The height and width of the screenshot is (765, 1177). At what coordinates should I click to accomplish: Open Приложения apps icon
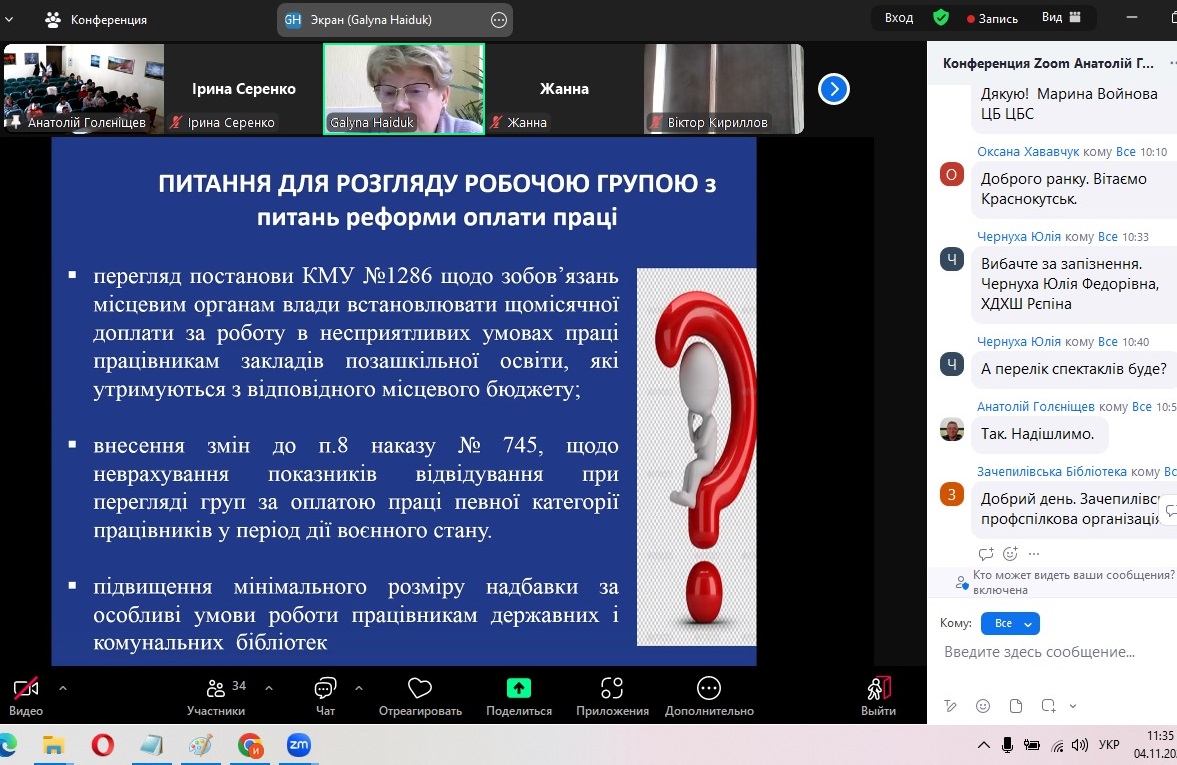click(612, 697)
